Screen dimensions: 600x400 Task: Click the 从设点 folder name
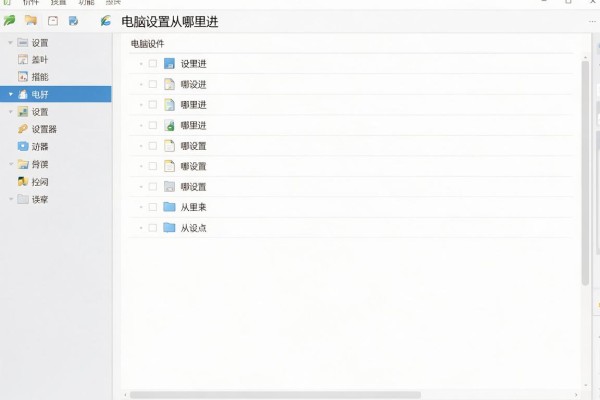click(x=193, y=228)
